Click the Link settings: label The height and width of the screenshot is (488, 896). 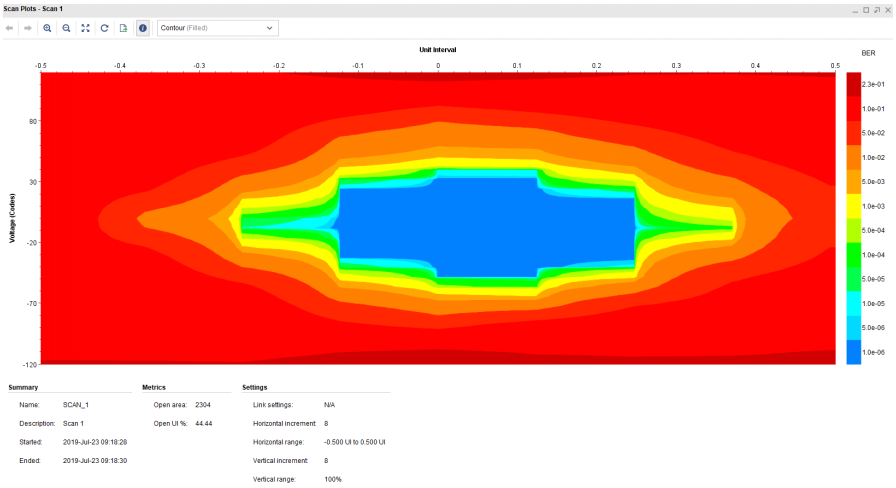(273, 405)
